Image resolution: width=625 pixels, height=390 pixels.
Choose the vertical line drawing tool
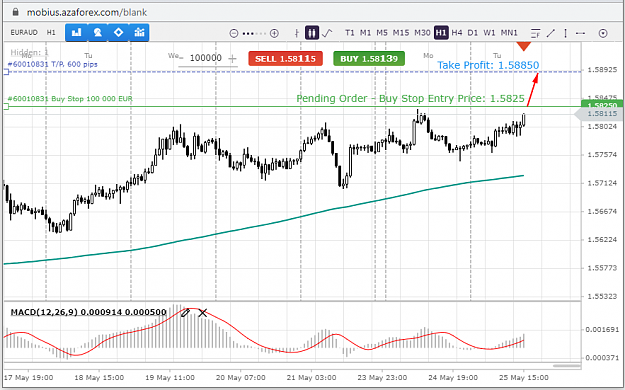(x=566, y=33)
